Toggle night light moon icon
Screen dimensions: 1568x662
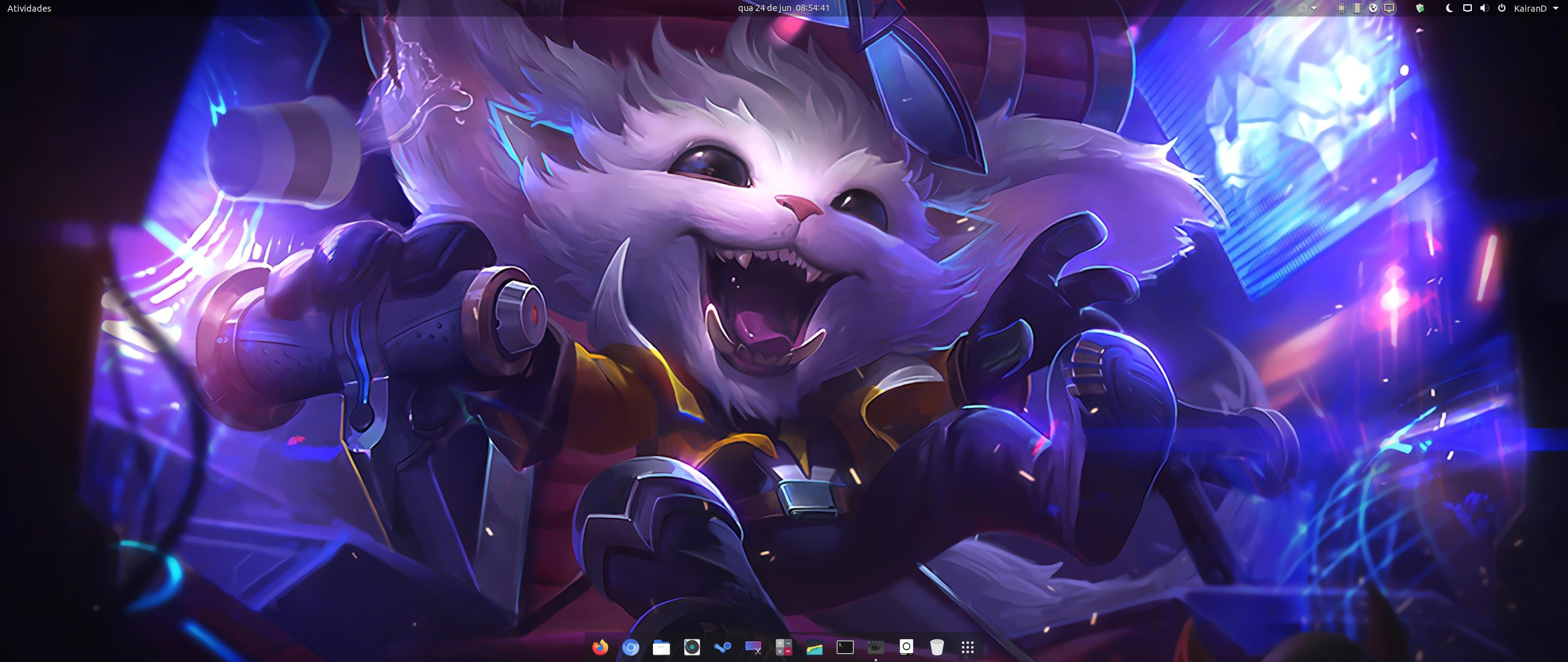click(1449, 9)
